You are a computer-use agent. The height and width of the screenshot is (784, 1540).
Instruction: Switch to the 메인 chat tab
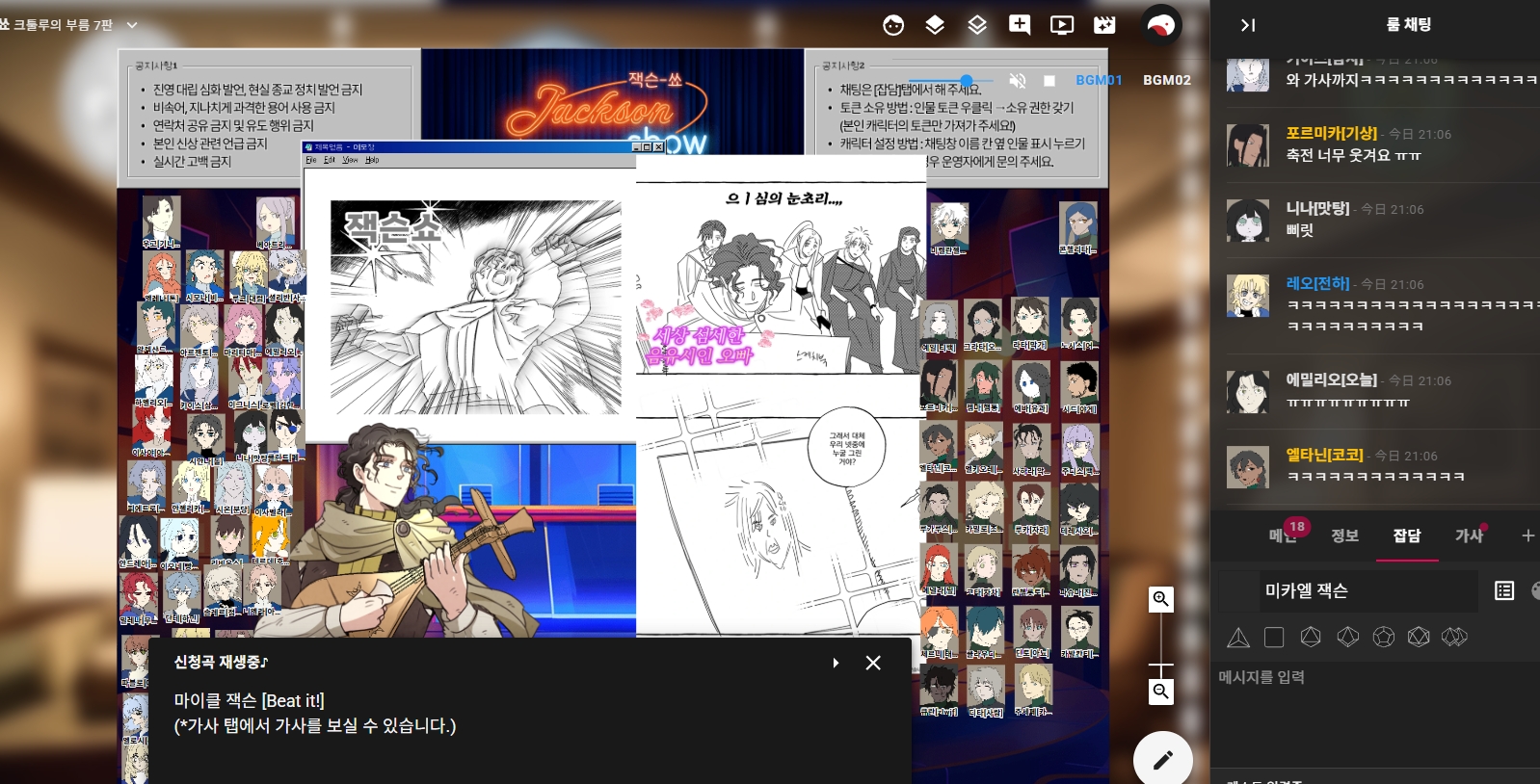[1283, 536]
